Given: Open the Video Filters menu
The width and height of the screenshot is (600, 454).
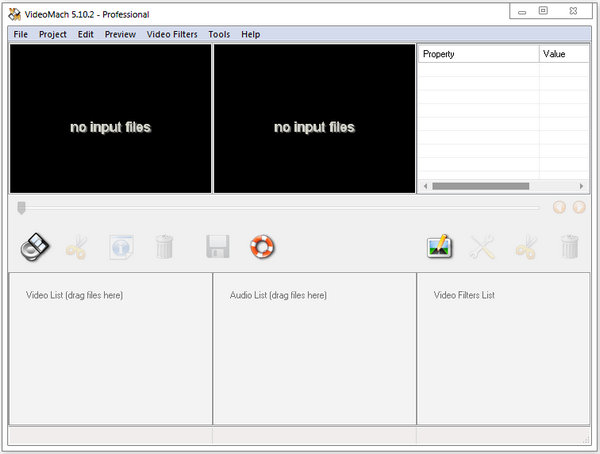Looking at the screenshot, I should (x=172, y=34).
